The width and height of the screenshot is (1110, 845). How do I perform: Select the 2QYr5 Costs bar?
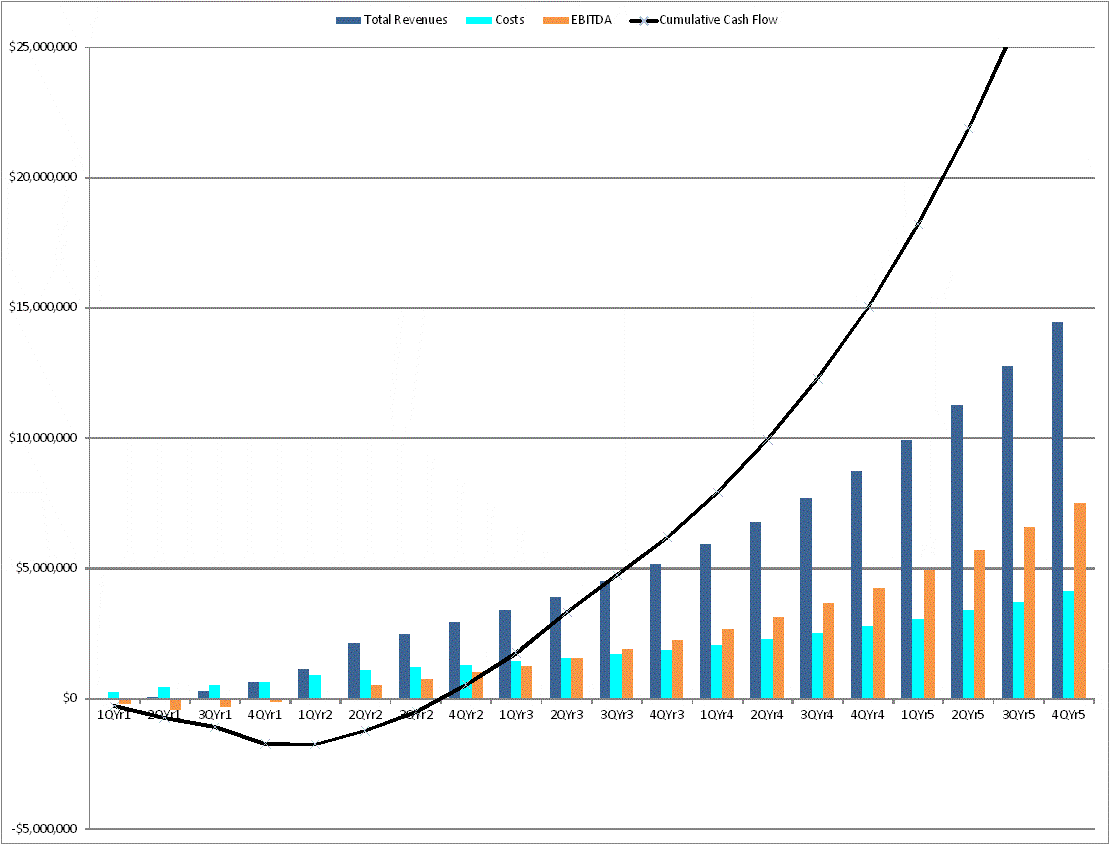pyautogui.click(x=968, y=653)
